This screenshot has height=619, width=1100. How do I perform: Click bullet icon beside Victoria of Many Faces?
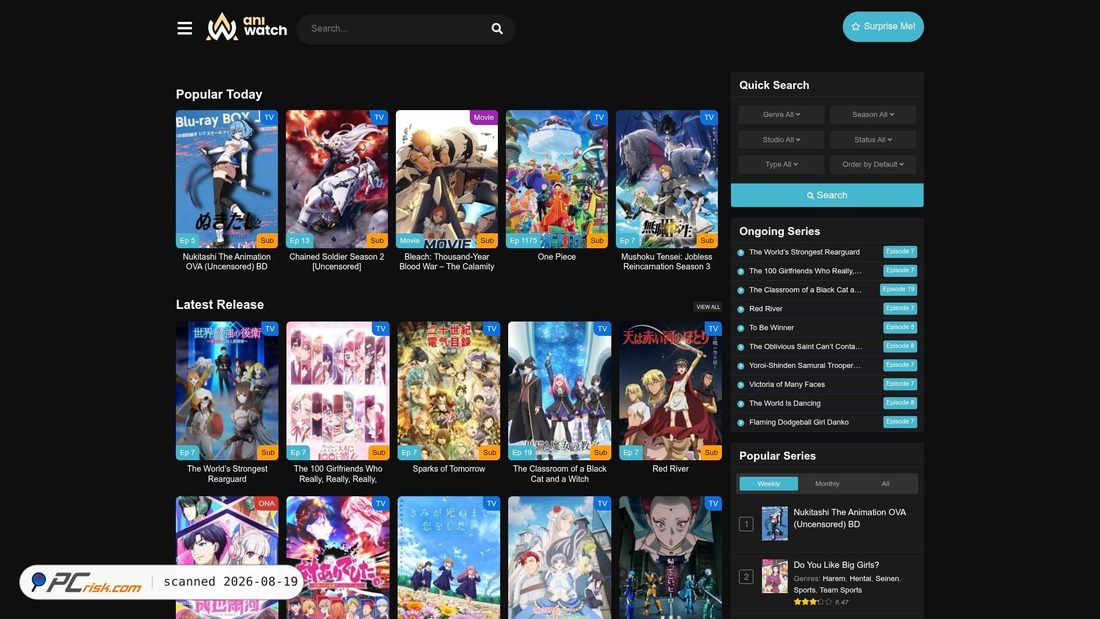741,385
